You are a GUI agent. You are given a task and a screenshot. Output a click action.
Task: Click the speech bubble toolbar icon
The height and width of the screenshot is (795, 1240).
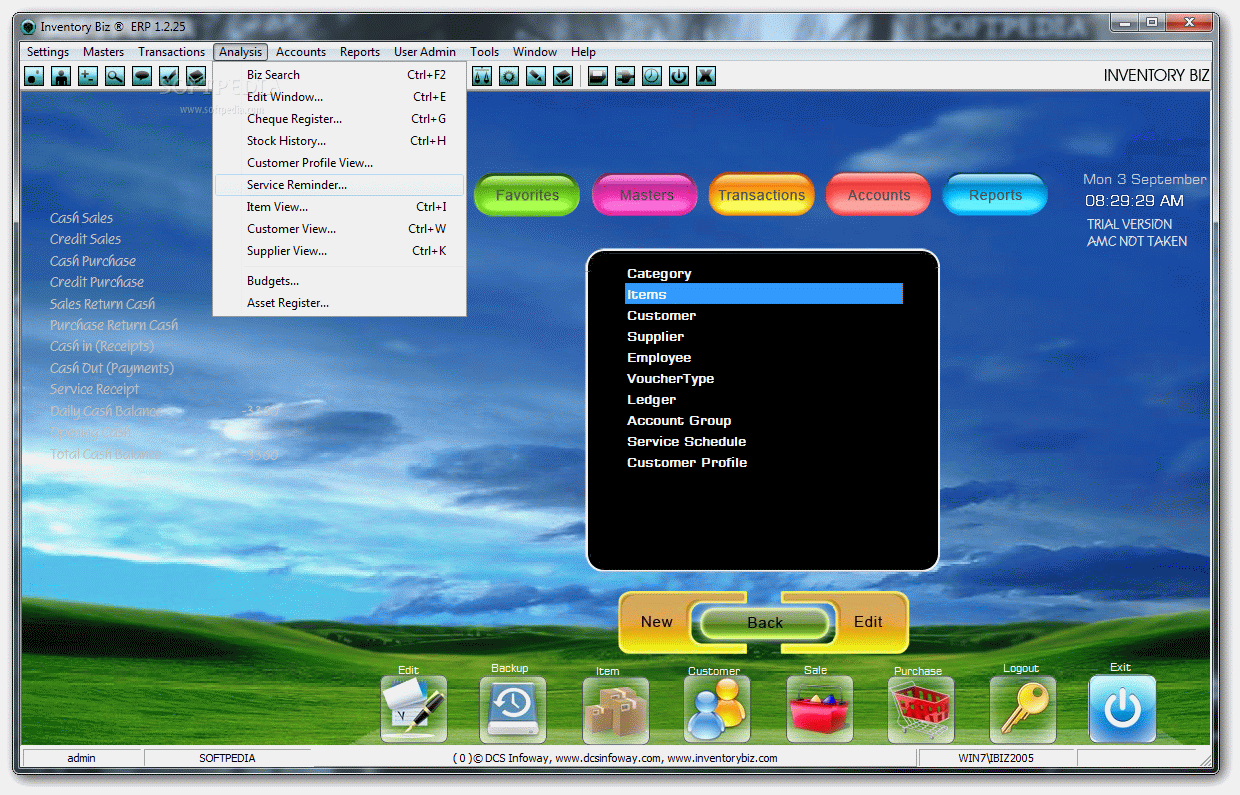coord(142,75)
